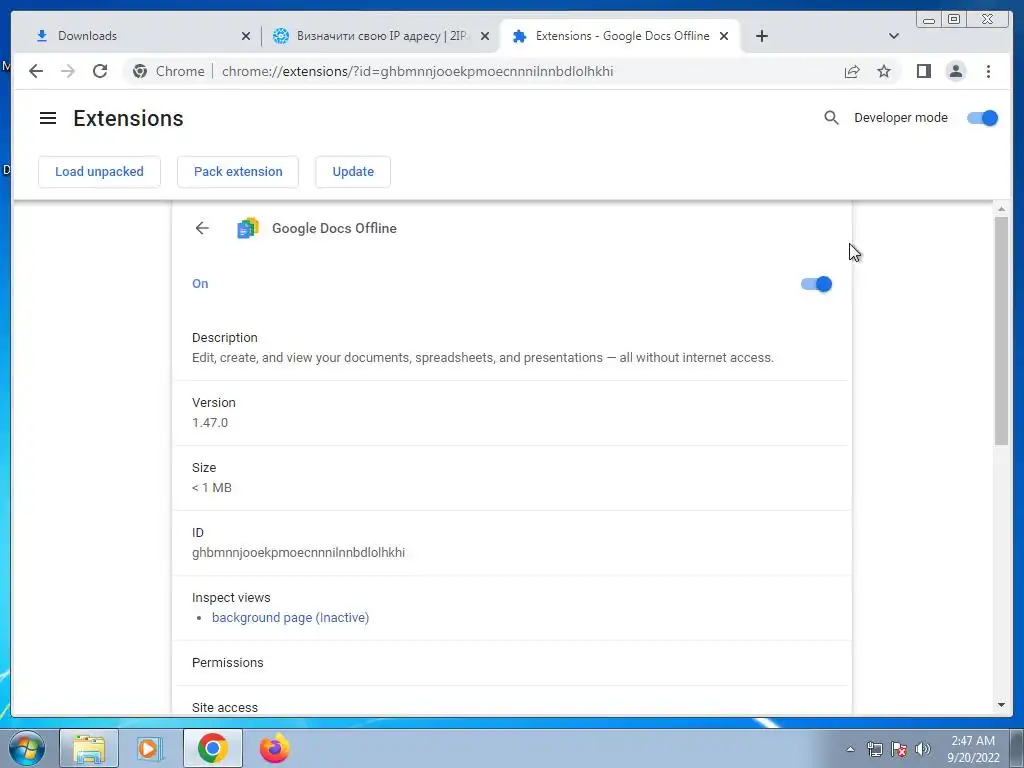Open the Chrome profile avatar menu
This screenshot has width=1024, height=768.
[955, 71]
